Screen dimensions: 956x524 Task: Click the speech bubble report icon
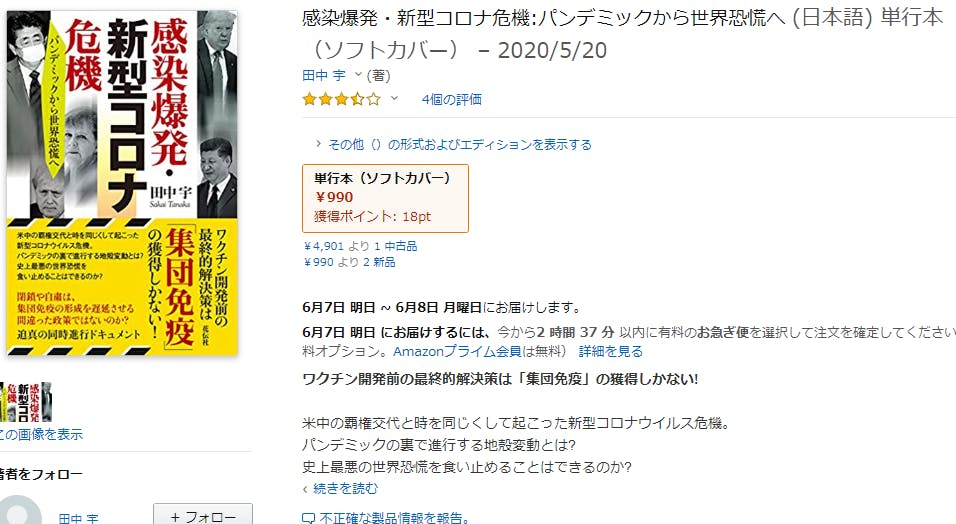[x=309, y=519]
